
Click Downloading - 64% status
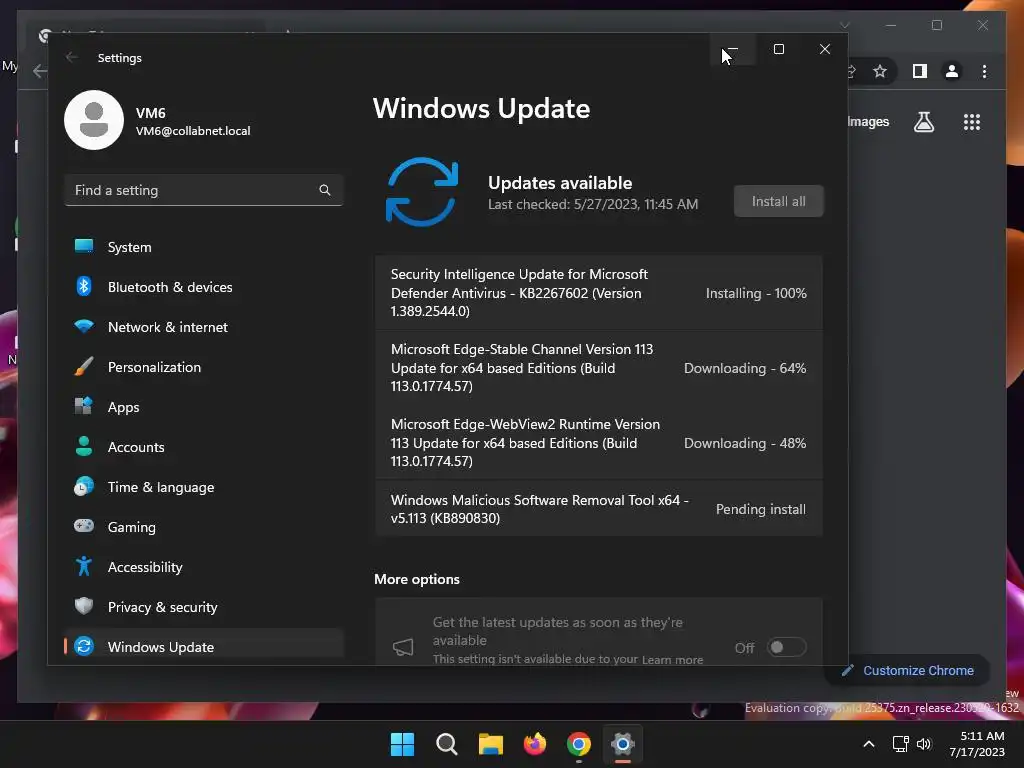[x=744, y=368]
